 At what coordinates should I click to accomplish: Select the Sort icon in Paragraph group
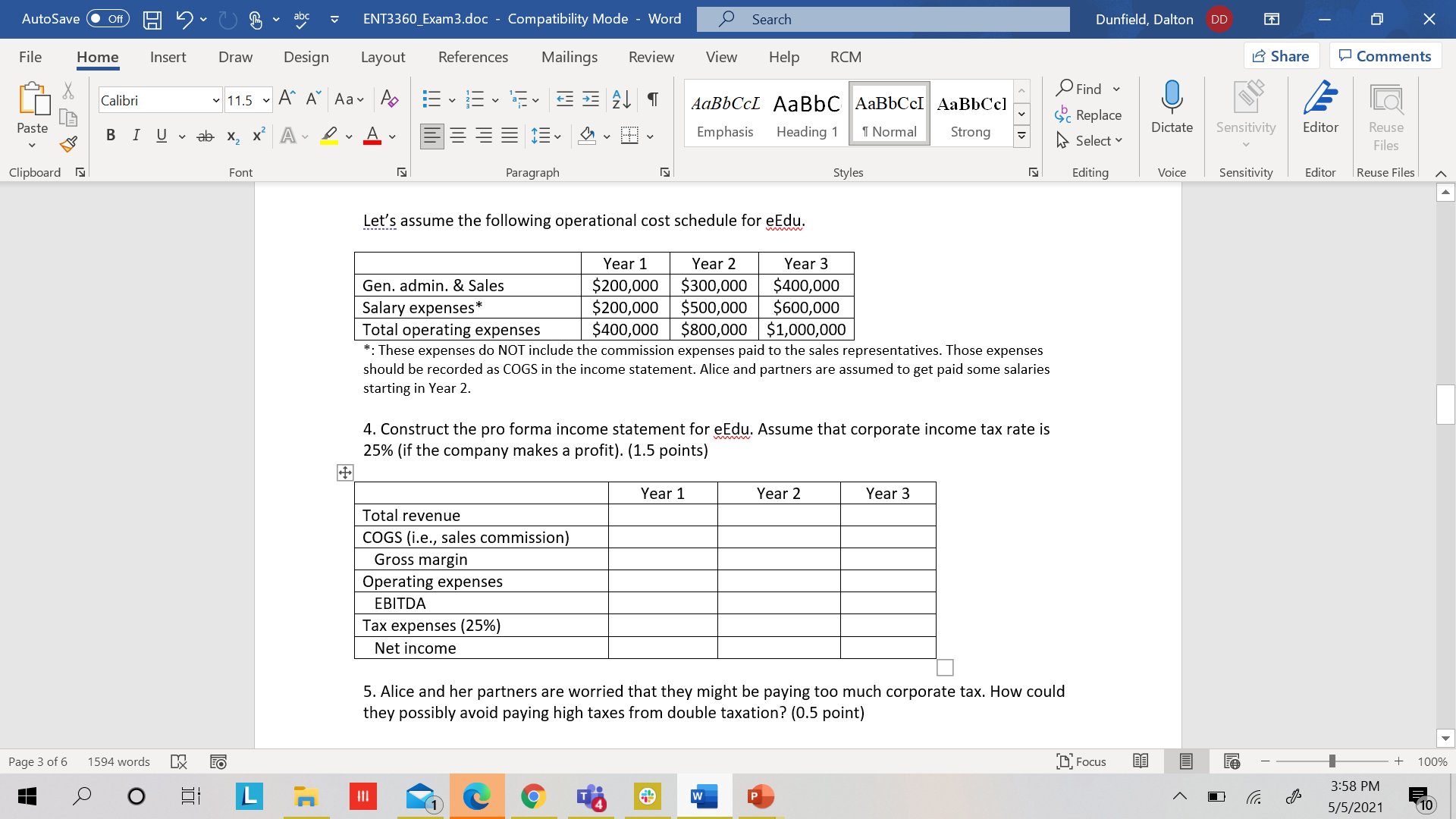tap(620, 99)
